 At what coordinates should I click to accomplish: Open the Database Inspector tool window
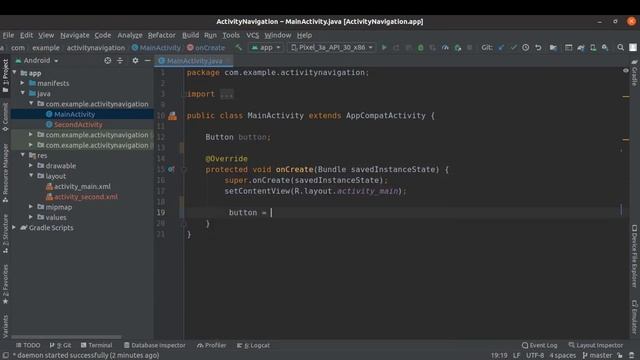tap(154, 345)
